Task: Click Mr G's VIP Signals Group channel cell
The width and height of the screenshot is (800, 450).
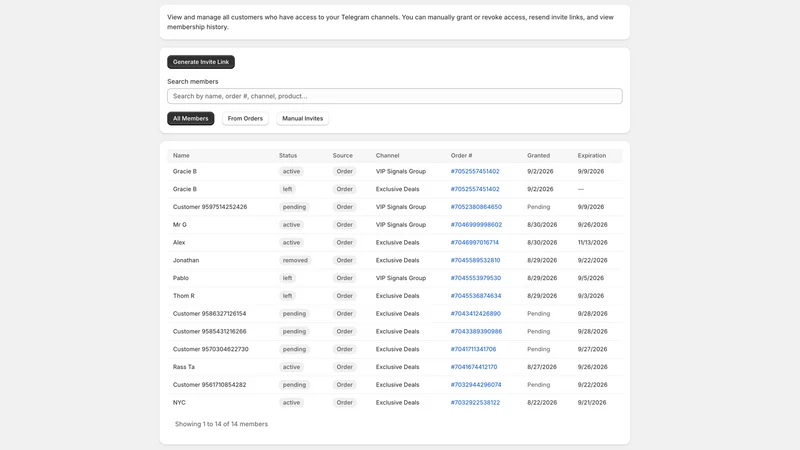Action: click(401, 225)
